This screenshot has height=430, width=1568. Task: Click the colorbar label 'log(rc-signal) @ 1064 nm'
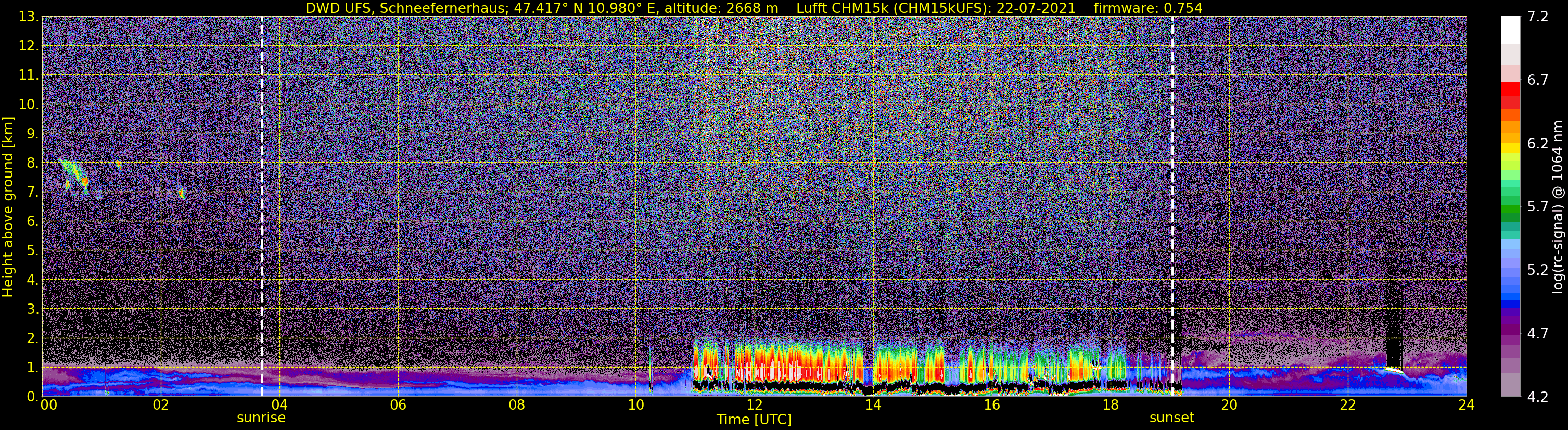pos(1559,207)
